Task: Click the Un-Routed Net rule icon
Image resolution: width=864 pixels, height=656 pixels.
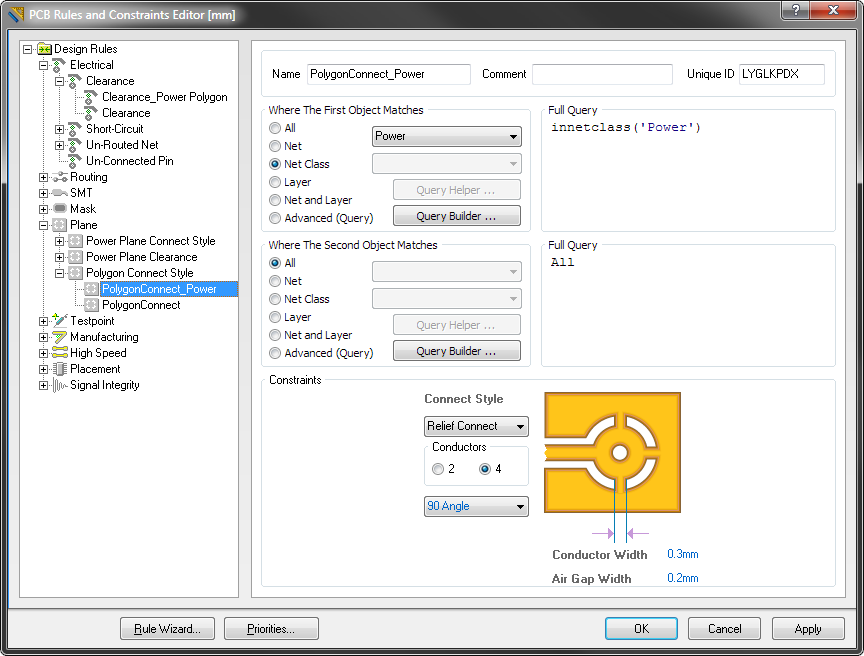Action: (75, 145)
